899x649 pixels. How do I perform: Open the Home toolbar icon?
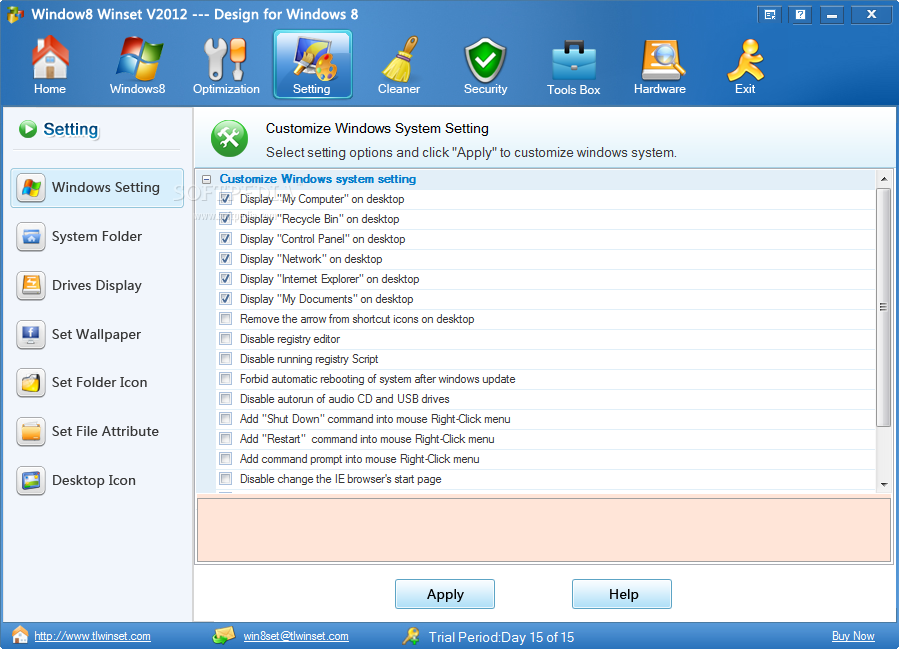[50, 64]
